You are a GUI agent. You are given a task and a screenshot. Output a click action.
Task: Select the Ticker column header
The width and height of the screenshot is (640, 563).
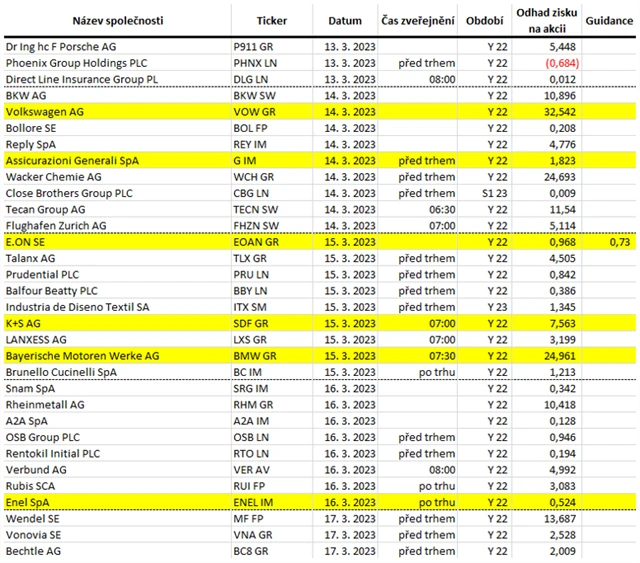click(x=271, y=20)
